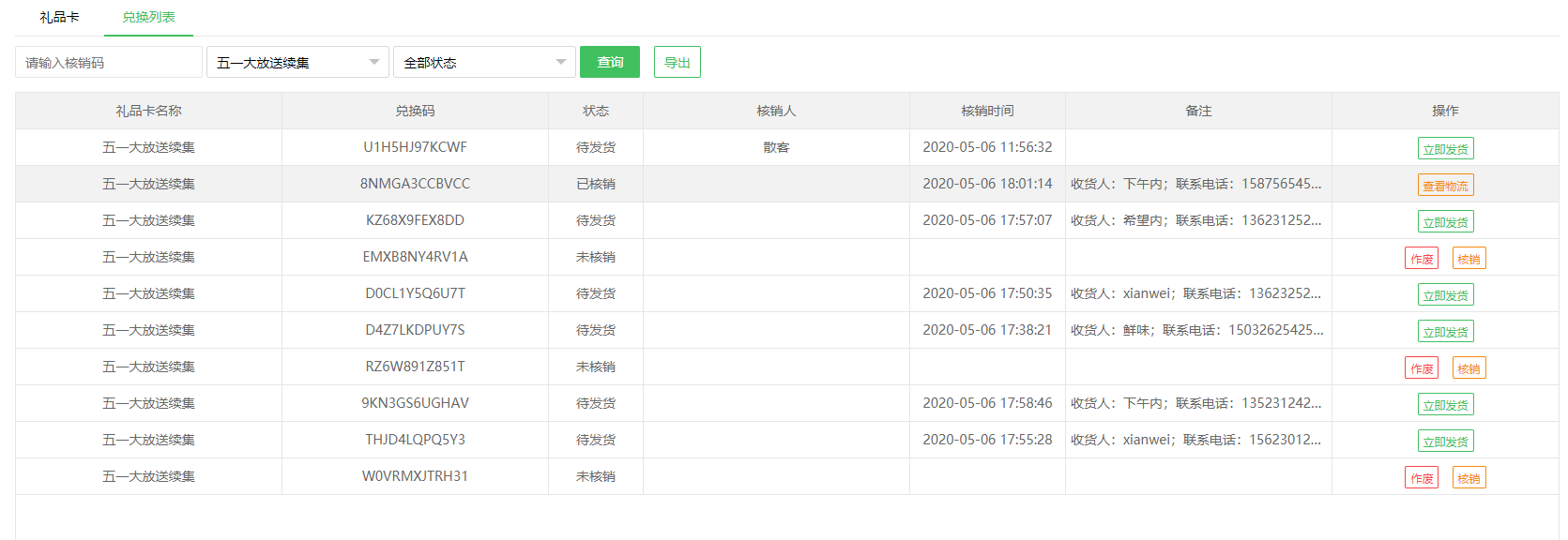Switch to the 礼品卡 tab
Viewport: 1568px width, 540px height.
pos(59,17)
